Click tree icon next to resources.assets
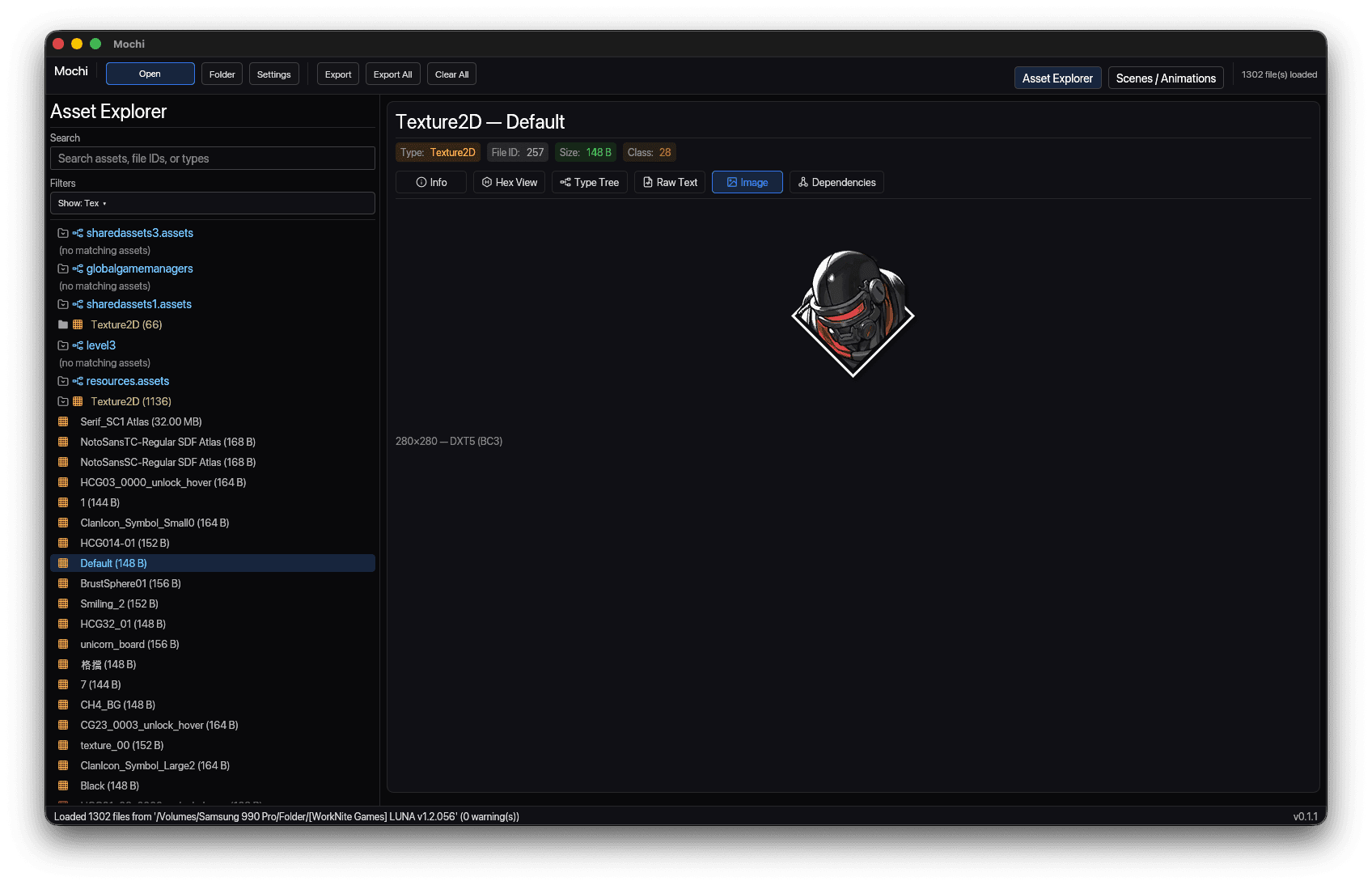The image size is (1372, 885). click(x=78, y=381)
